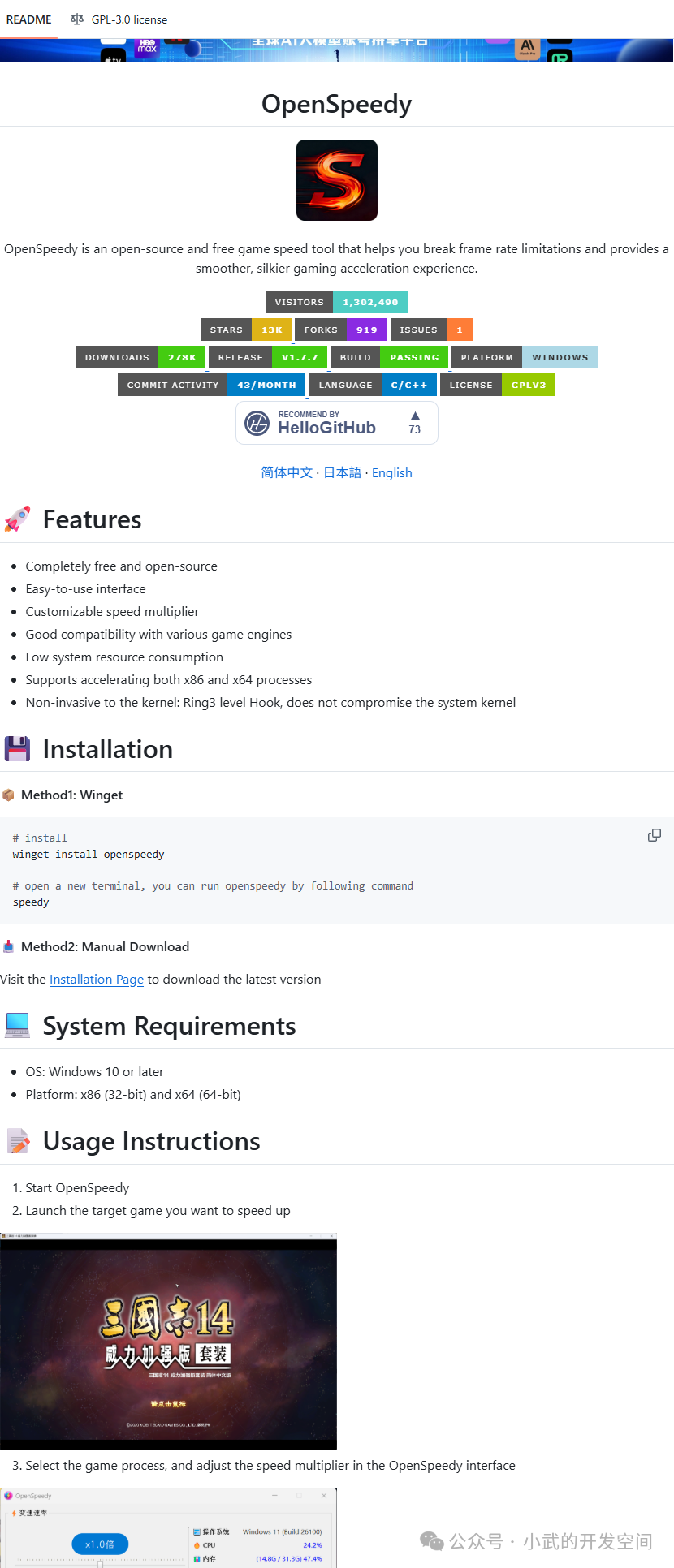
Task: Open the 简体中文 language link
Action: [287, 472]
